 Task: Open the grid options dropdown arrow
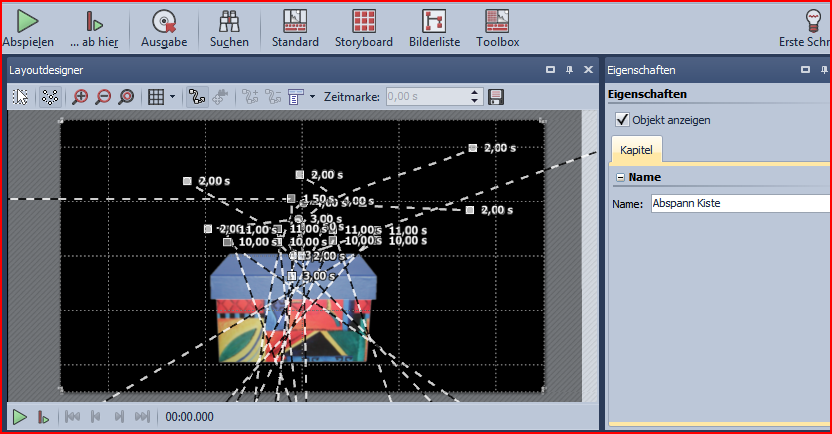coord(173,97)
